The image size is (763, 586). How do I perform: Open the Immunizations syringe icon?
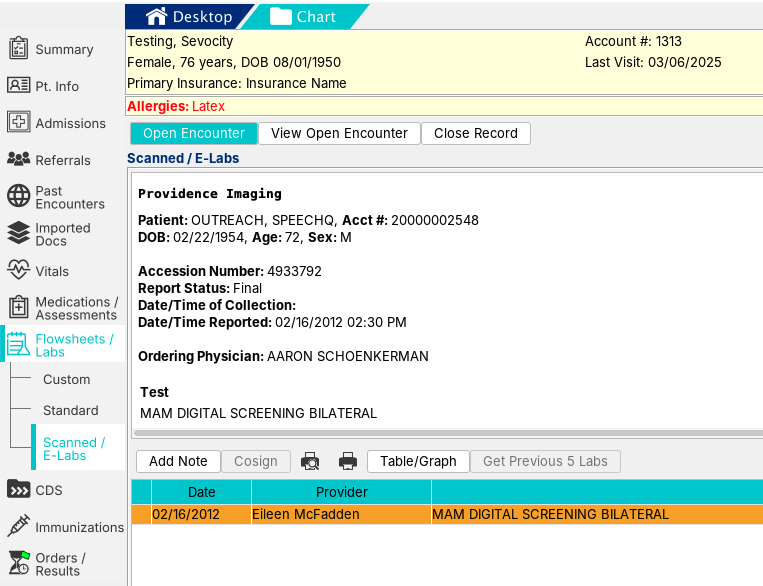pos(18,526)
